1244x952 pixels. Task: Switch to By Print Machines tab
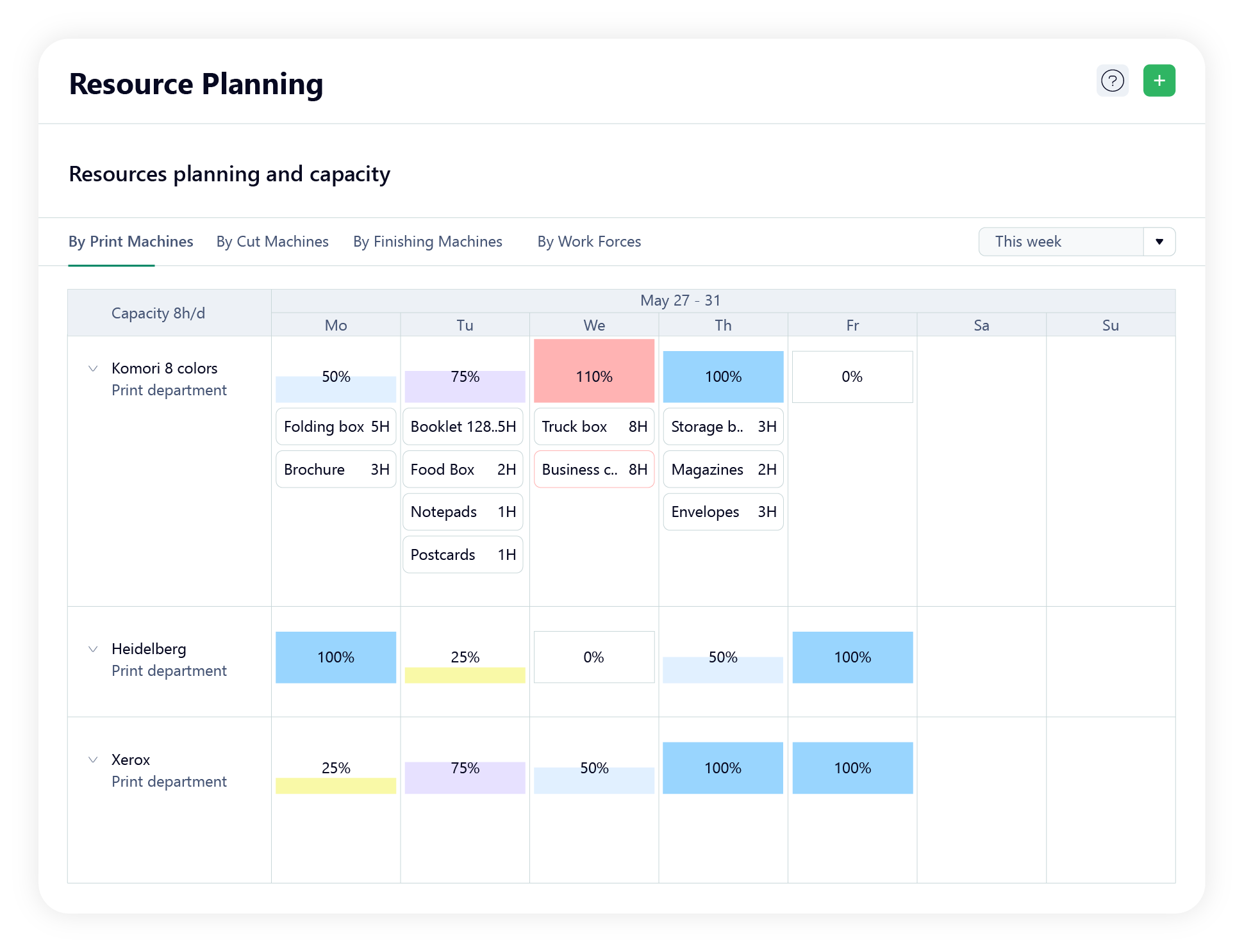pos(131,241)
